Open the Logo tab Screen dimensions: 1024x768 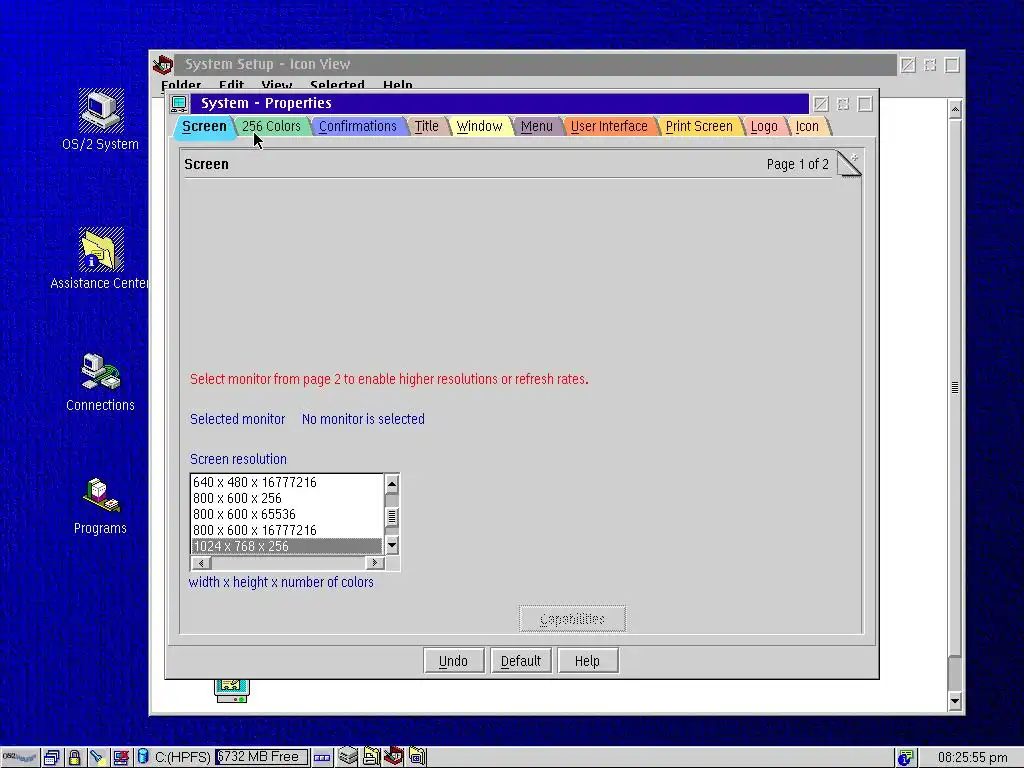(763, 126)
